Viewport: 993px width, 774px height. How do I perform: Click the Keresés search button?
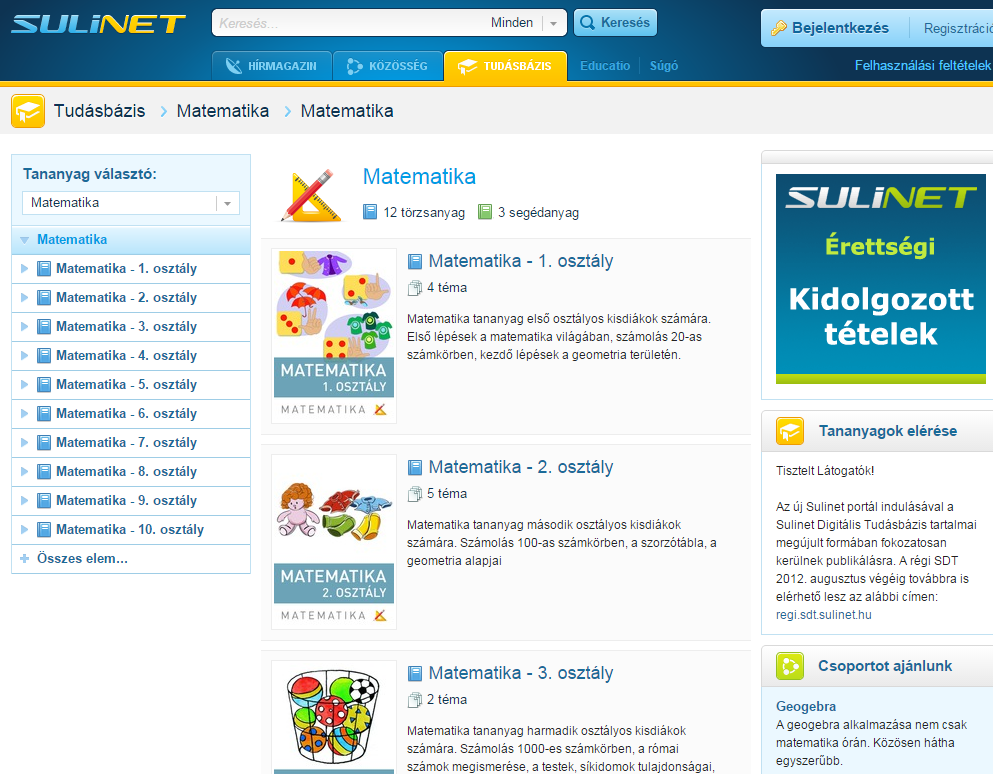[x=615, y=23]
